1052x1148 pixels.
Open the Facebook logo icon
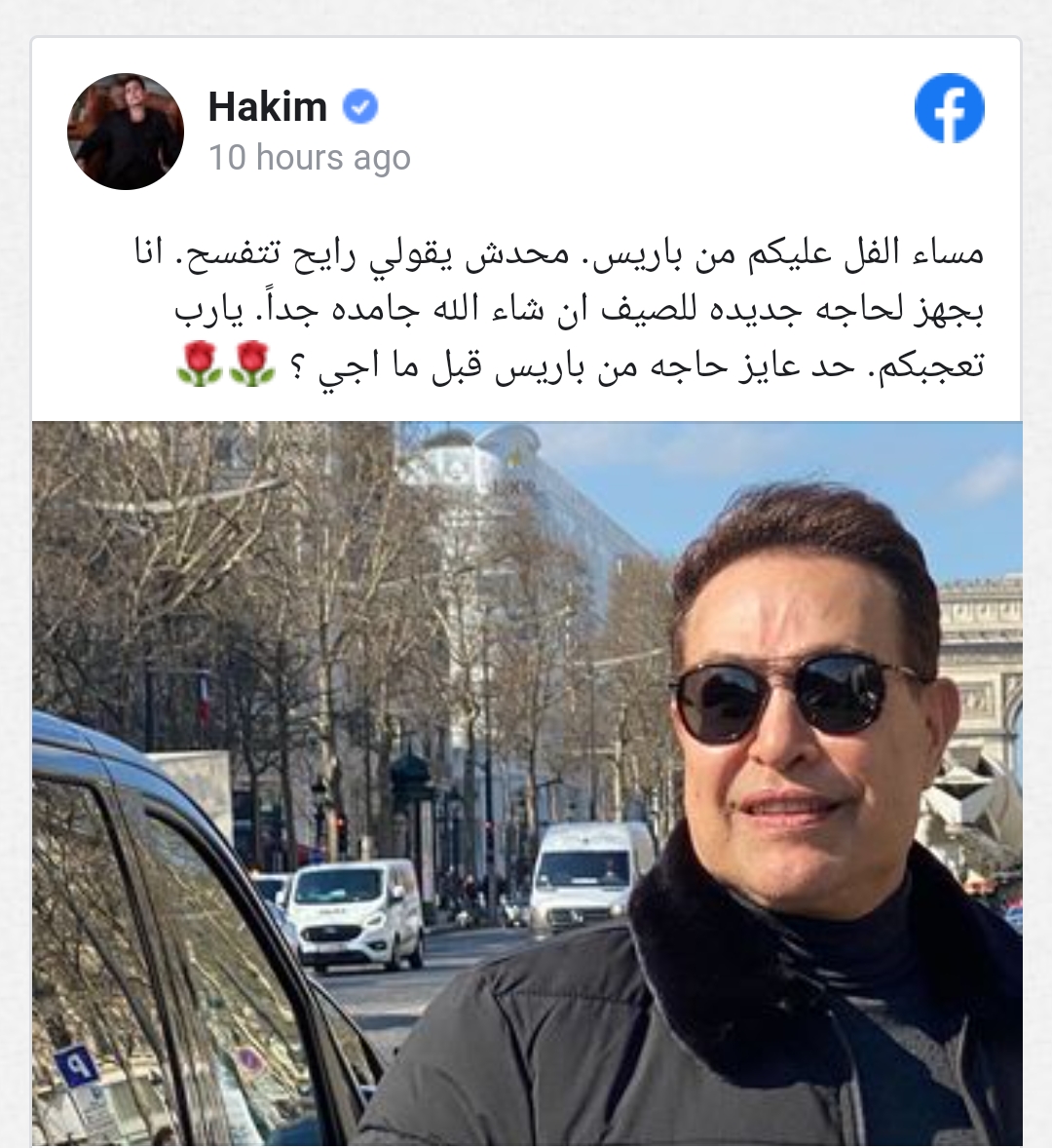tap(949, 107)
